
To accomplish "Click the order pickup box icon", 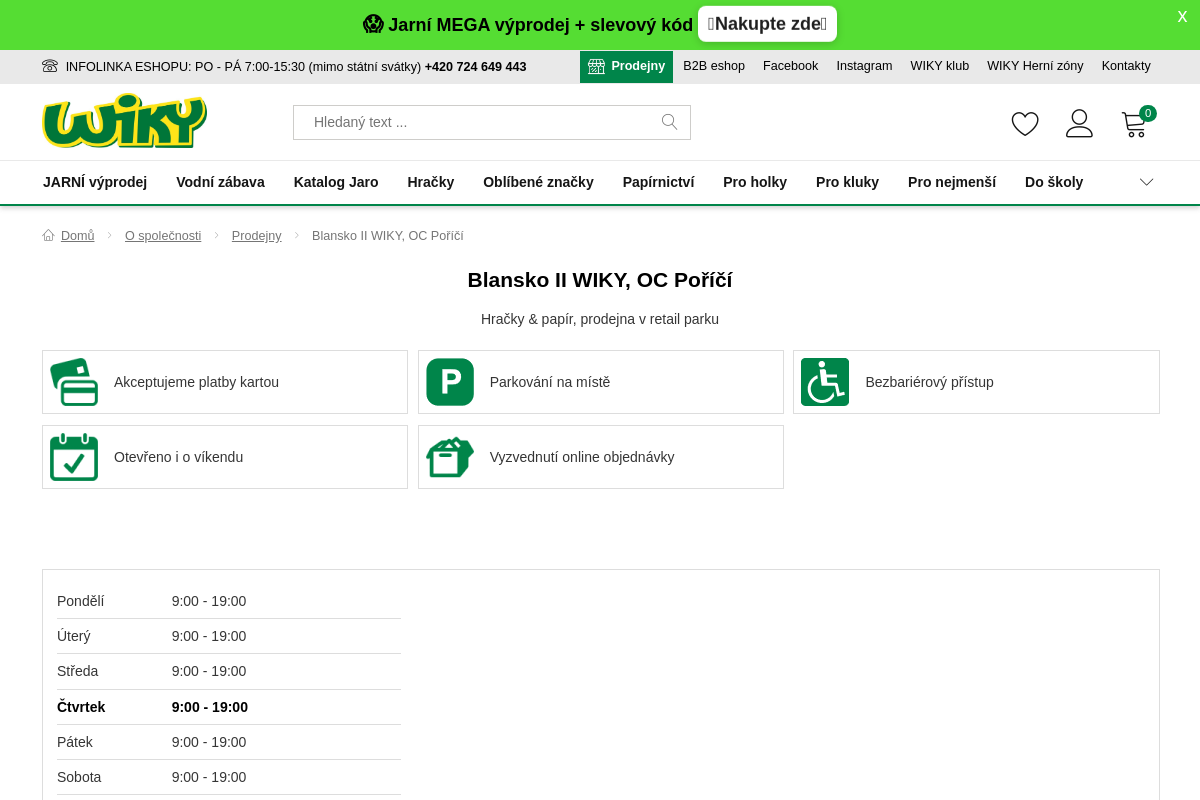I will click(x=450, y=457).
